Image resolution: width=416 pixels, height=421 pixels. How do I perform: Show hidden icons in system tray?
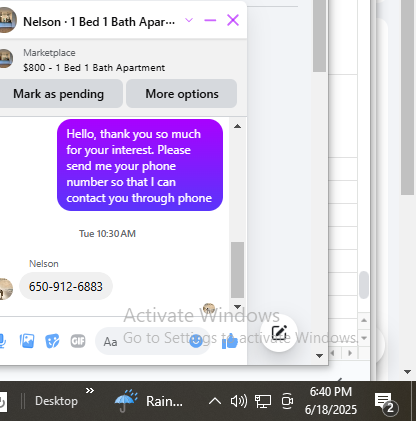point(215,401)
